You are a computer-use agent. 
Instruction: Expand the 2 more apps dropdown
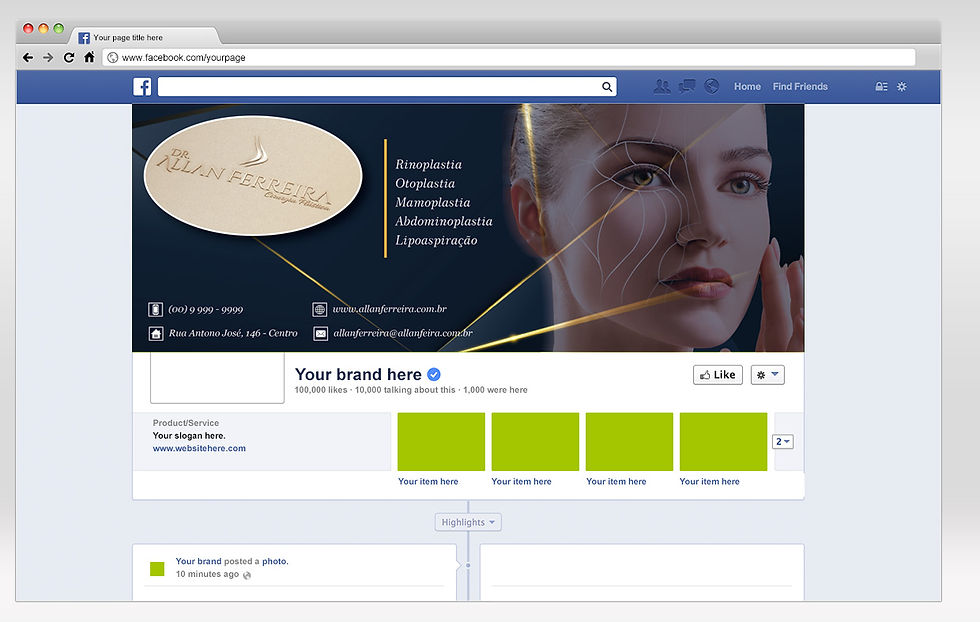tap(782, 441)
